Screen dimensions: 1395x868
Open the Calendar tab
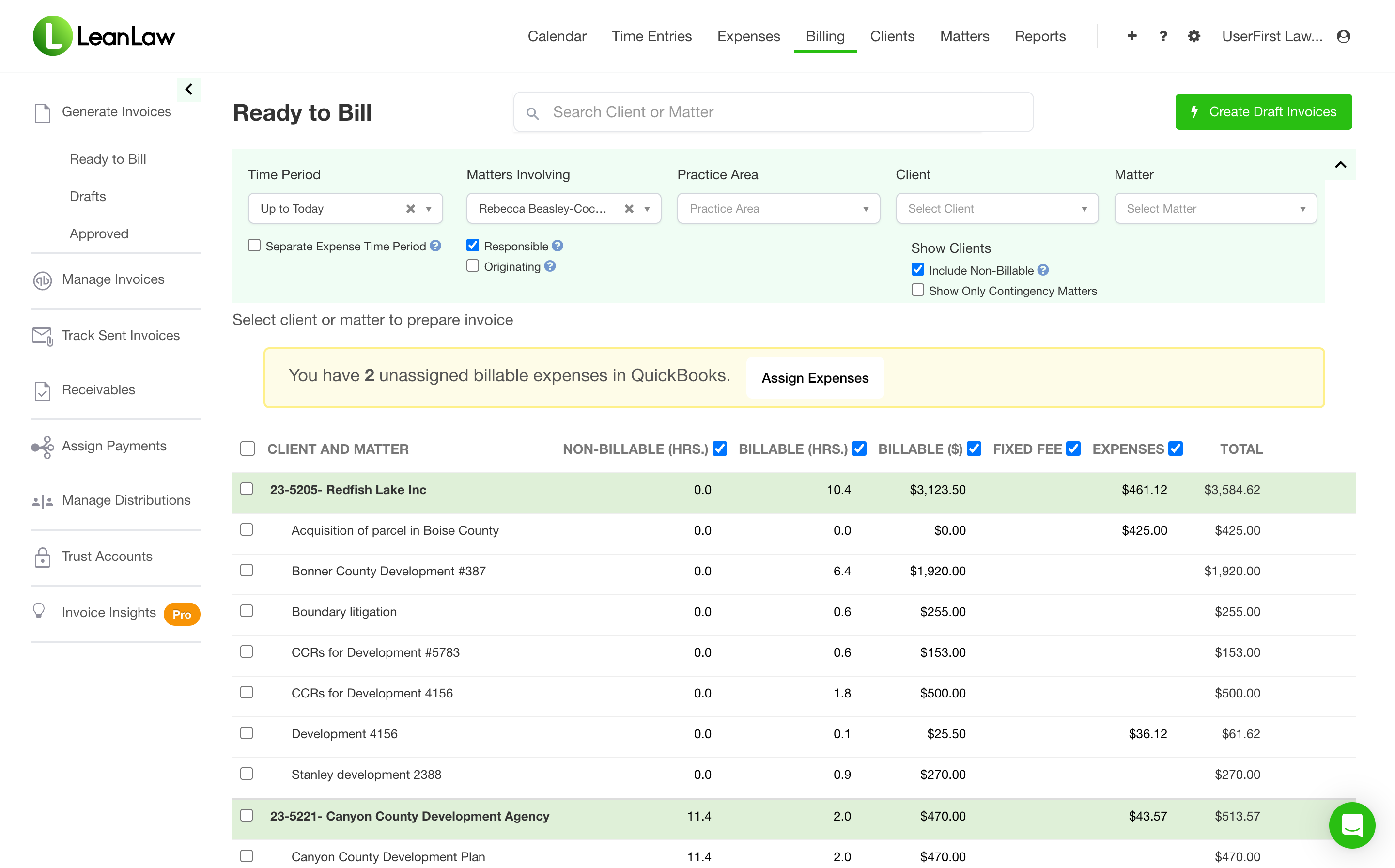coord(557,36)
